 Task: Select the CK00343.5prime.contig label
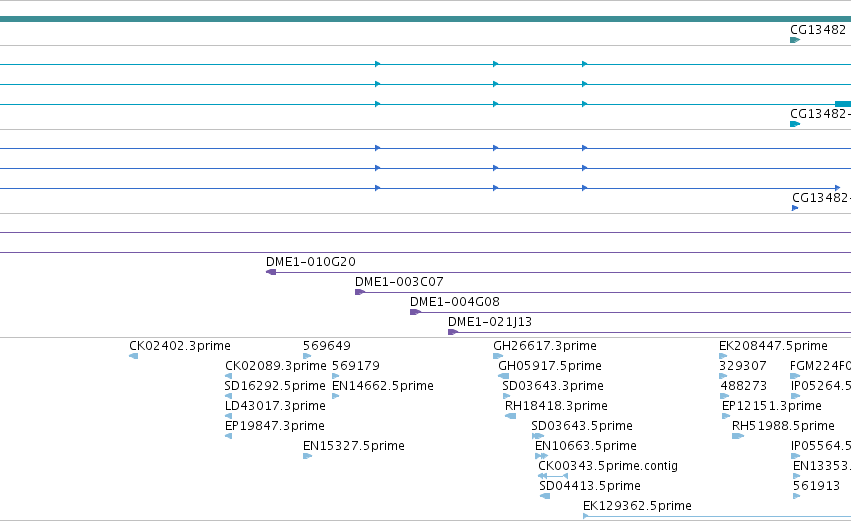click(608, 466)
